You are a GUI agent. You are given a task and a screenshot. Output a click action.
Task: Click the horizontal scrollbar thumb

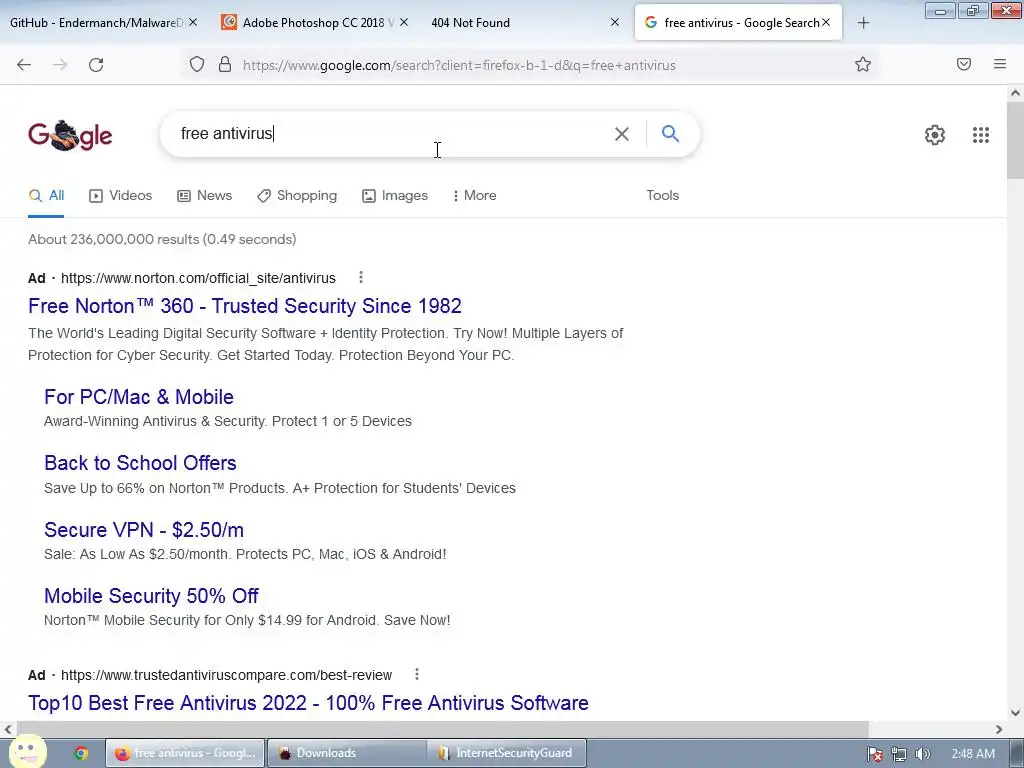click(x=443, y=729)
